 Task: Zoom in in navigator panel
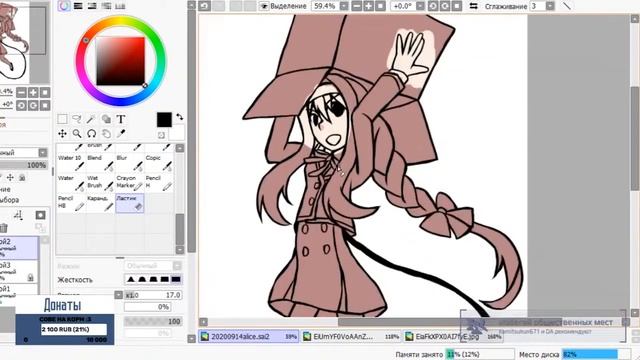(x=33, y=92)
